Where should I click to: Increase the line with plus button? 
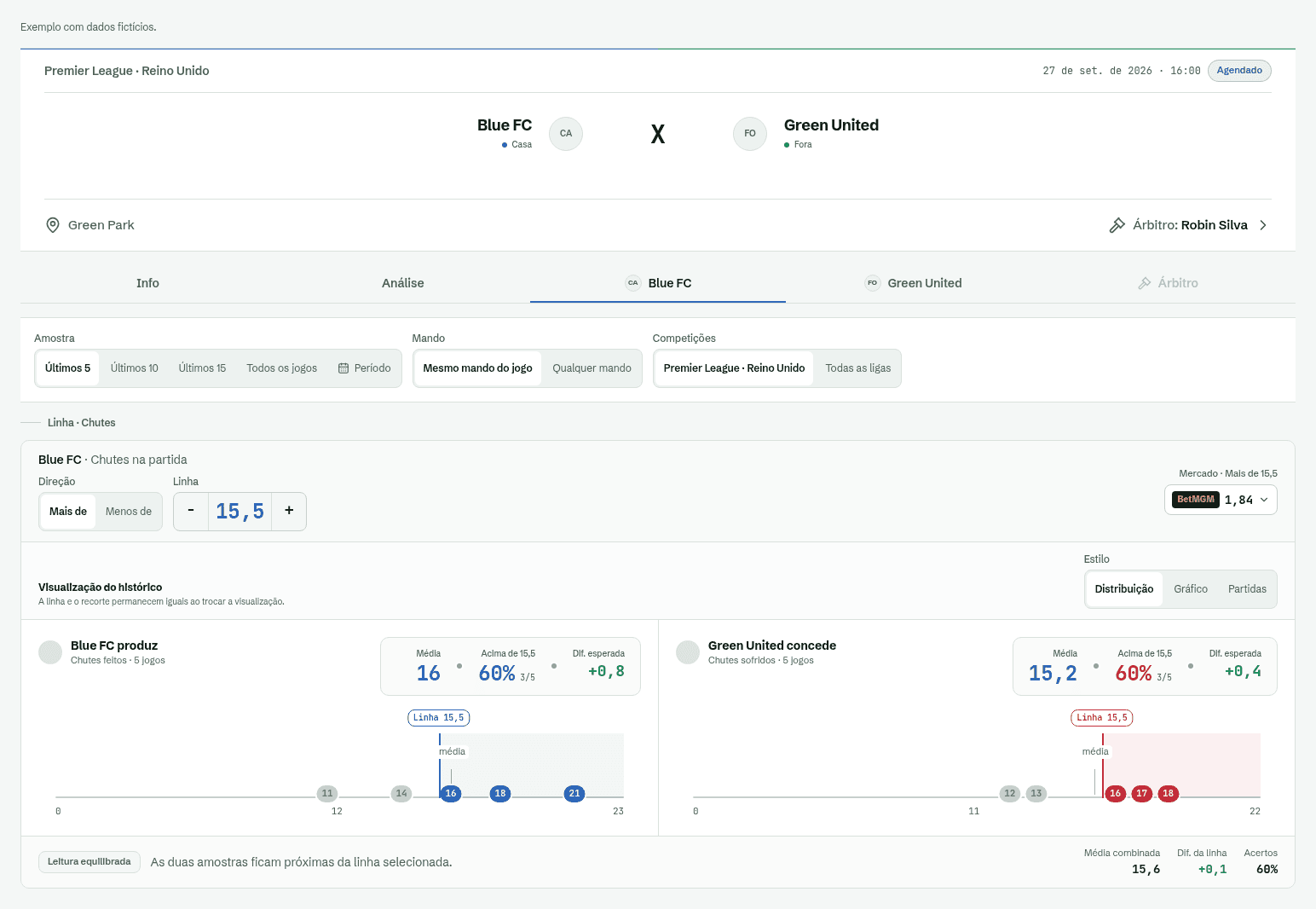point(289,511)
